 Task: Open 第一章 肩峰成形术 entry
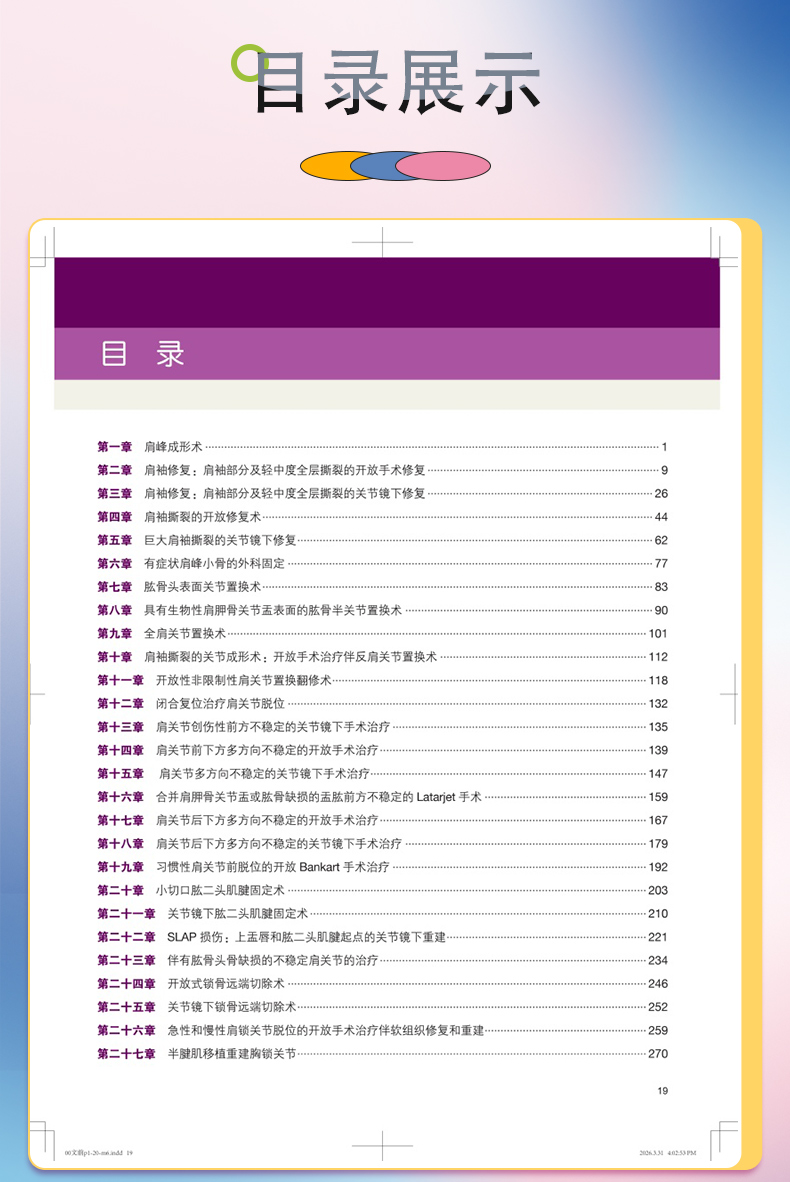pos(382,447)
